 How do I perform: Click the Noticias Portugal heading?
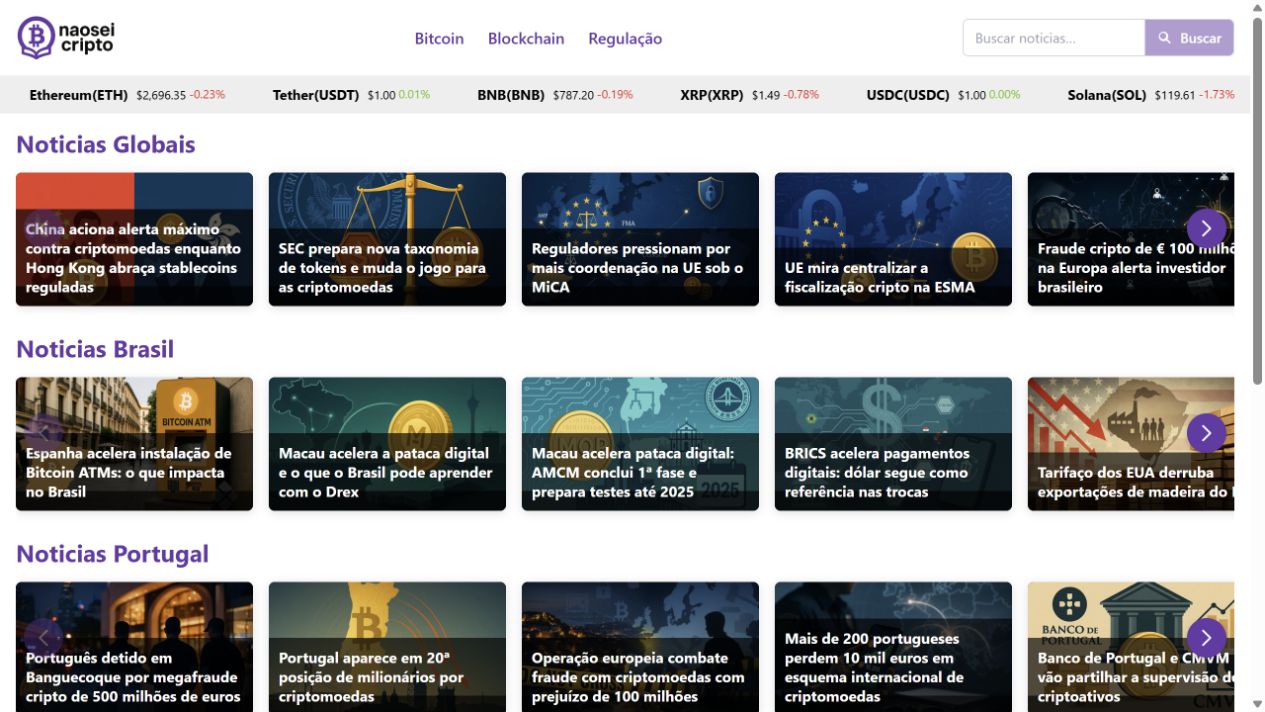pos(112,554)
